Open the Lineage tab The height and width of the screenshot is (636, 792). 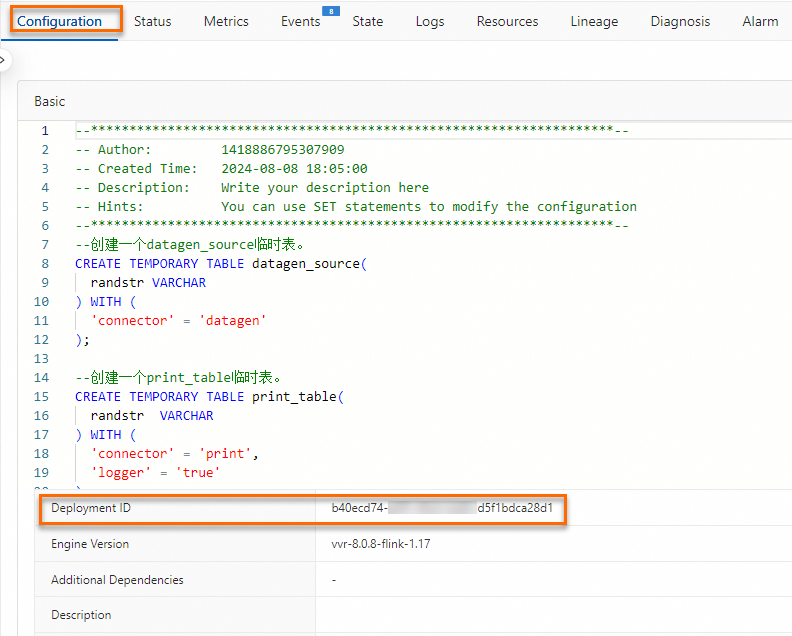point(594,21)
